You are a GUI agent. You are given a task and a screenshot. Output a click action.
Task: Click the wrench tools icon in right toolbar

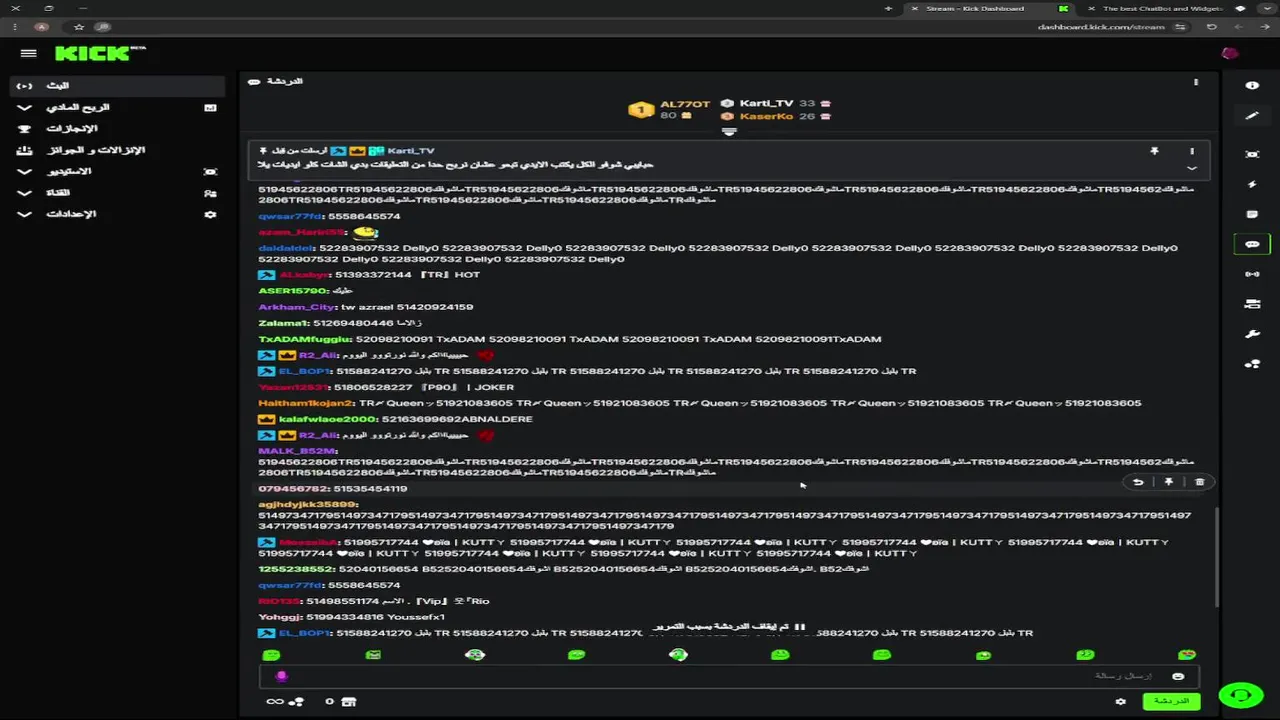[x=1252, y=334]
